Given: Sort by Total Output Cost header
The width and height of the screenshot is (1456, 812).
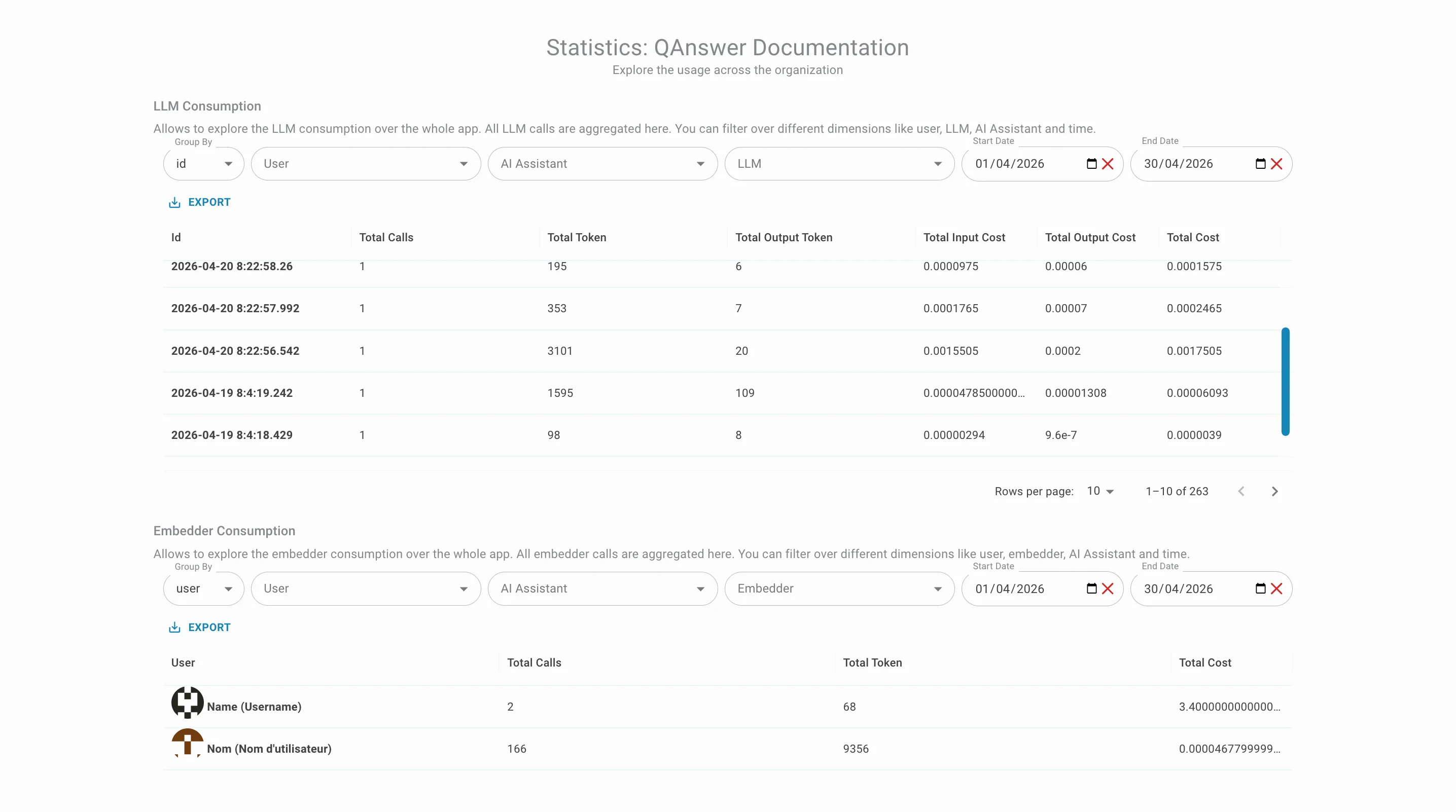Looking at the screenshot, I should pos(1090,238).
